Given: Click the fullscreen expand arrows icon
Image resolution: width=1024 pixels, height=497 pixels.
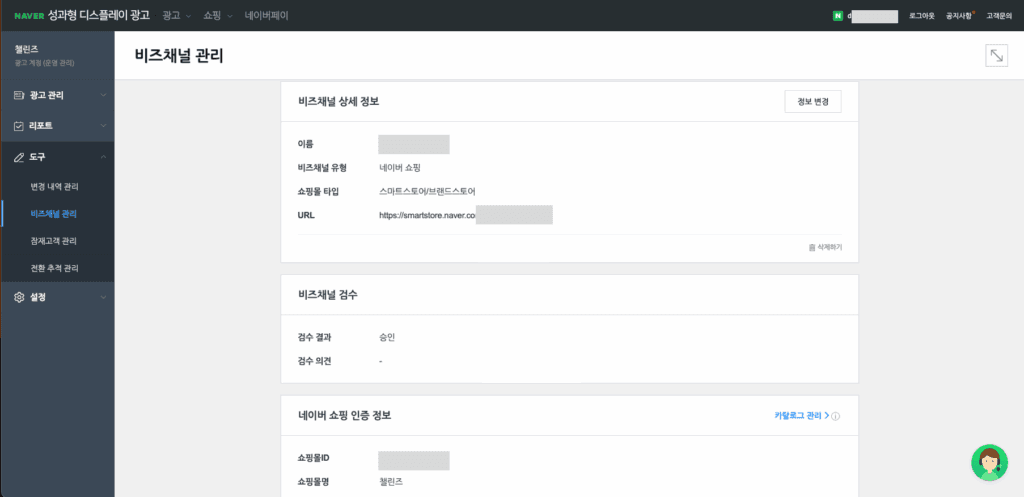Looking at the screenshot, I should click(997, 56).
